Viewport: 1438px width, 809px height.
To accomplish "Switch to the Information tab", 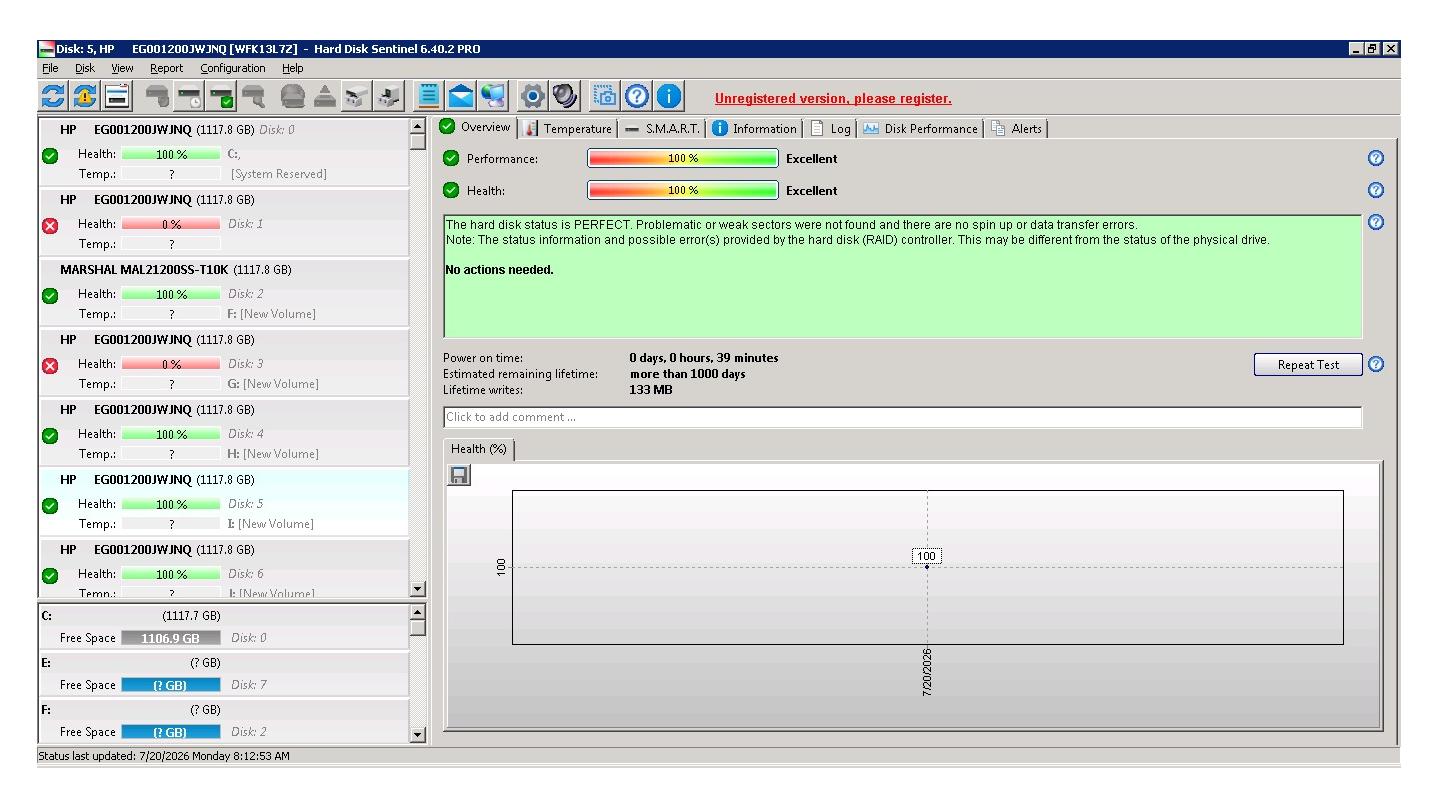I will tap(754, 128).
